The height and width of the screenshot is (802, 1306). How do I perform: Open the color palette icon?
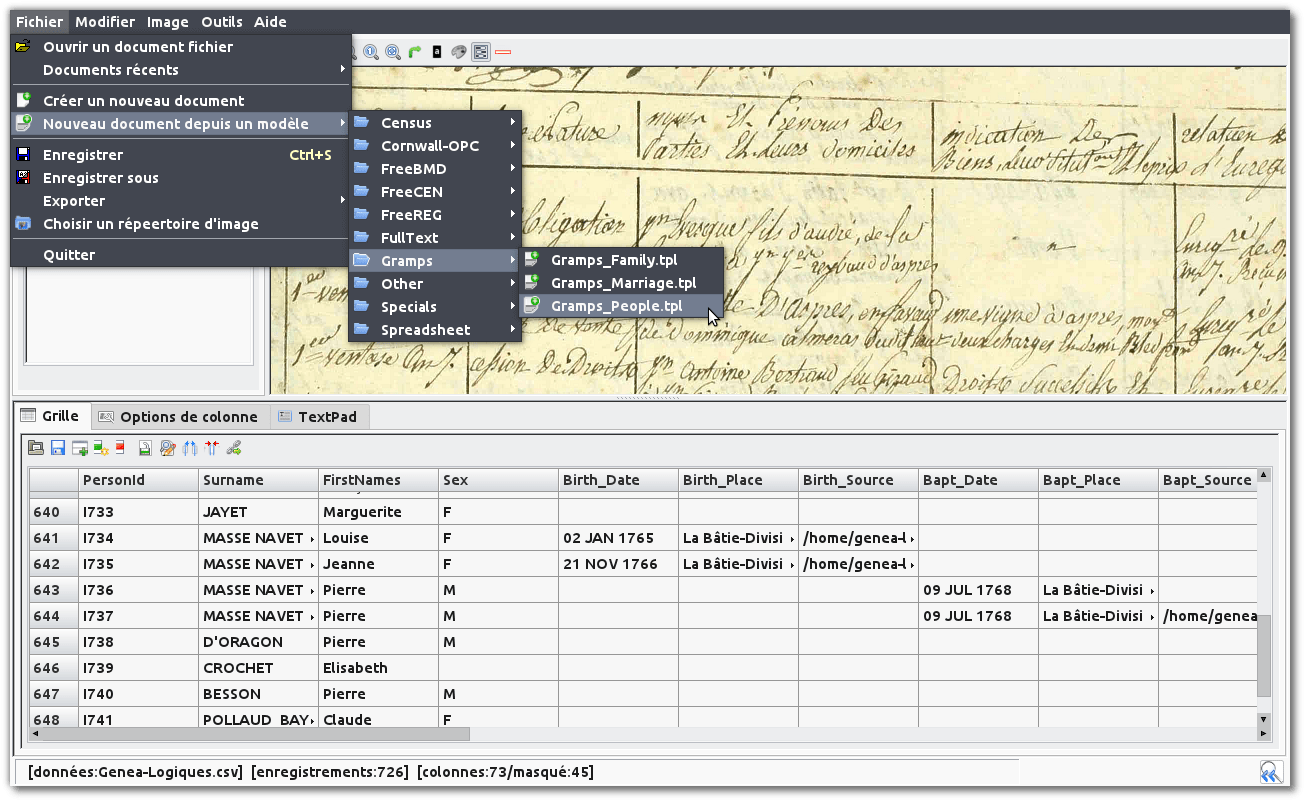click(459, 52)
